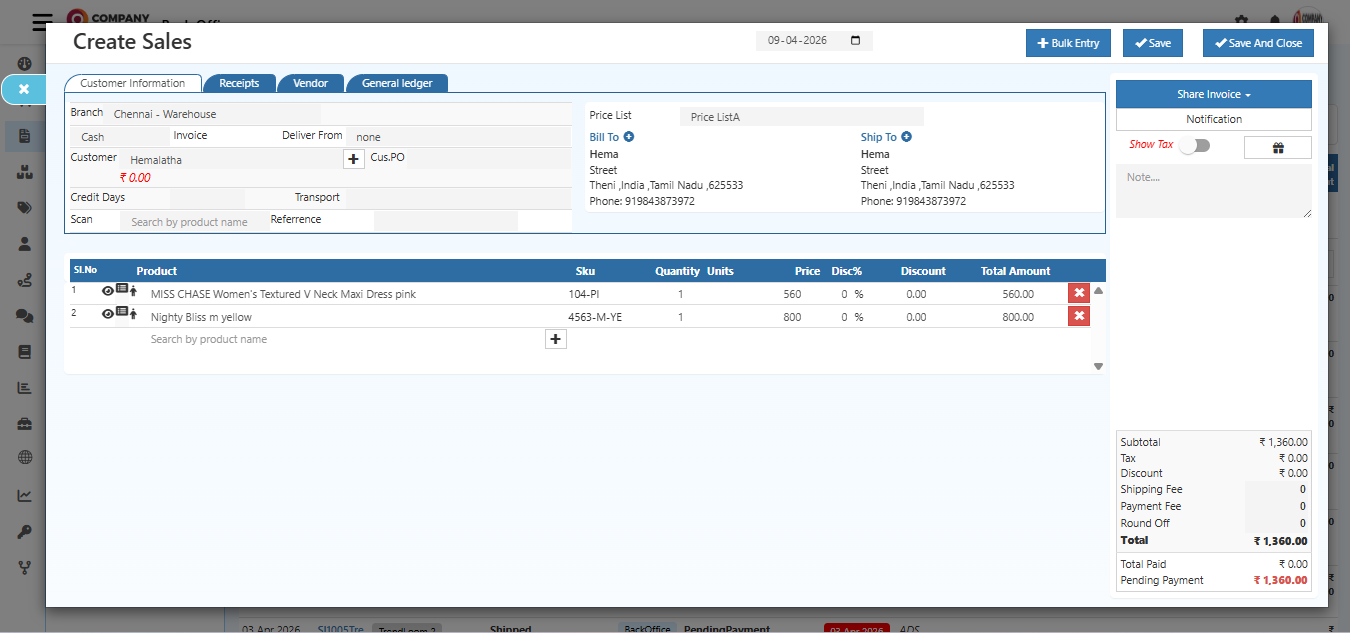Add product row with the plus icon

coord(556,339)
